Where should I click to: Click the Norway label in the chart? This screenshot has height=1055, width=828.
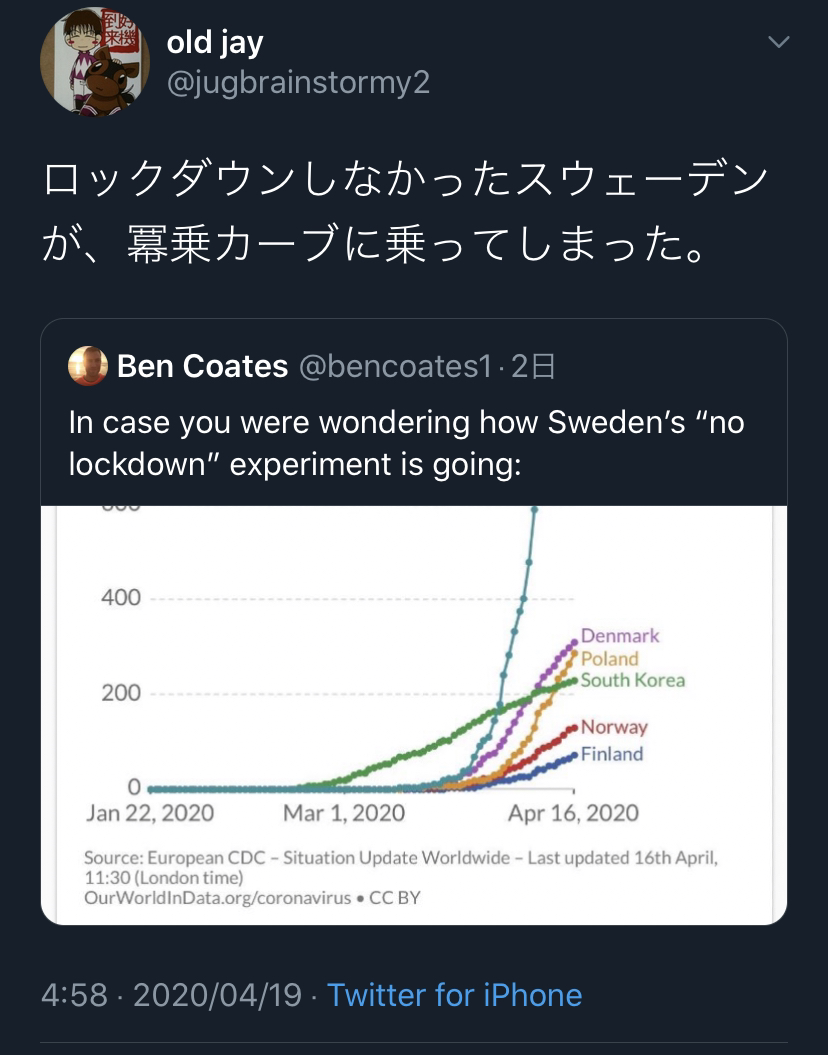614,727
